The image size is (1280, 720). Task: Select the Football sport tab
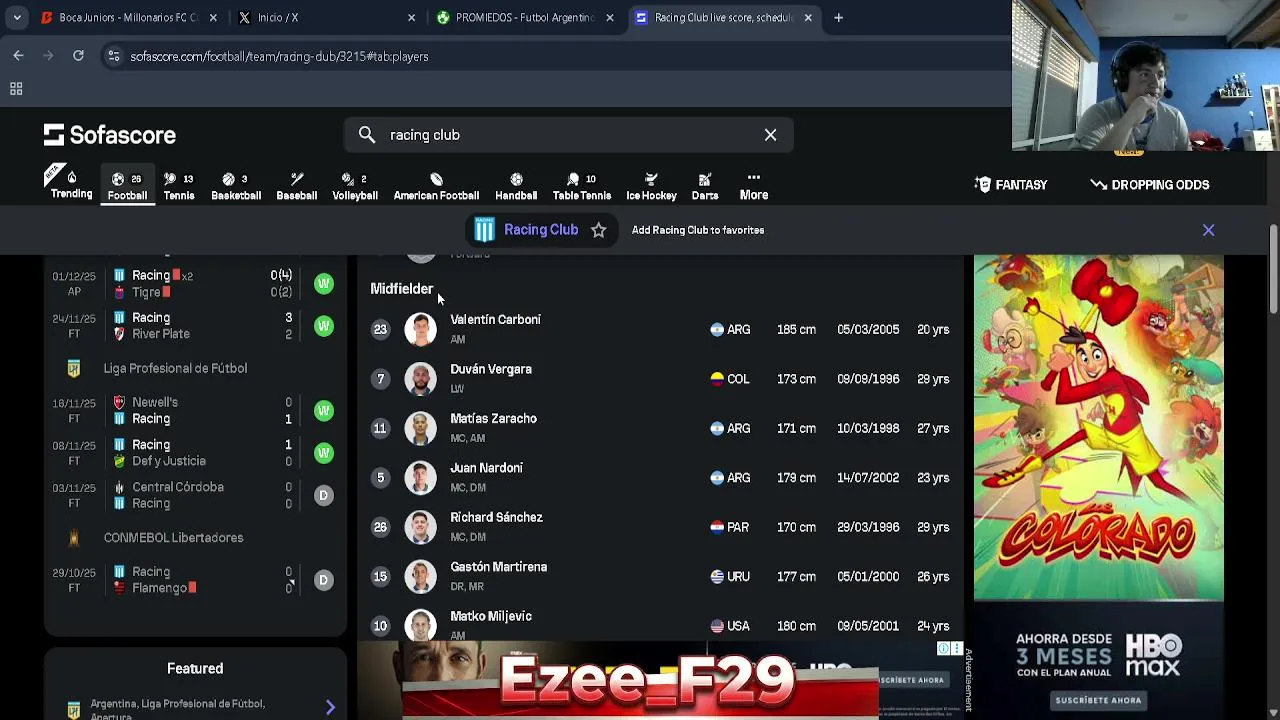point(127,186)
